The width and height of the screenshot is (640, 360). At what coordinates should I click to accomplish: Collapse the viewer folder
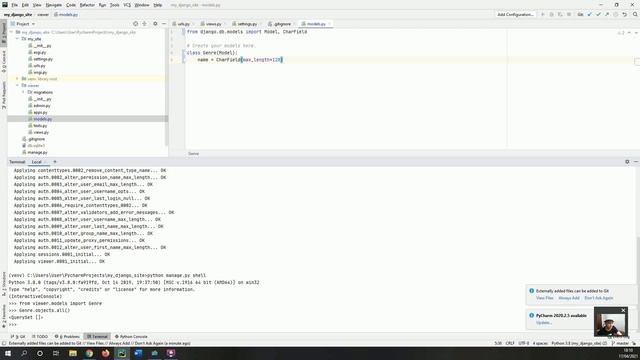18,86
